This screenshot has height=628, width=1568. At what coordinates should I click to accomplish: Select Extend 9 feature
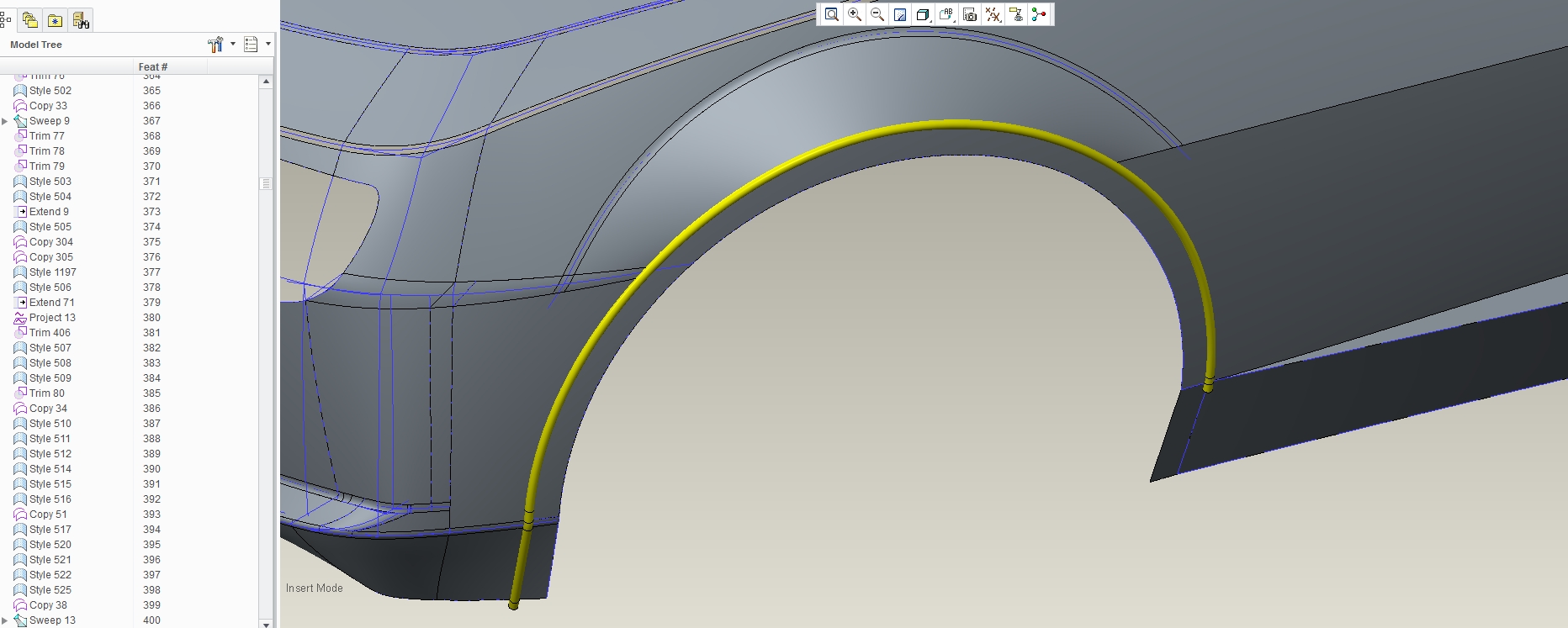(x=49, y=212)
